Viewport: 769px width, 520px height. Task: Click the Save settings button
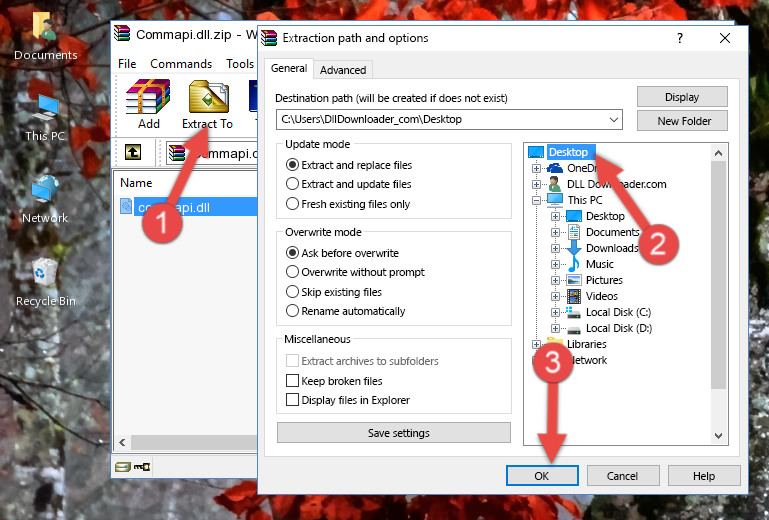click(x=394, y=433)
